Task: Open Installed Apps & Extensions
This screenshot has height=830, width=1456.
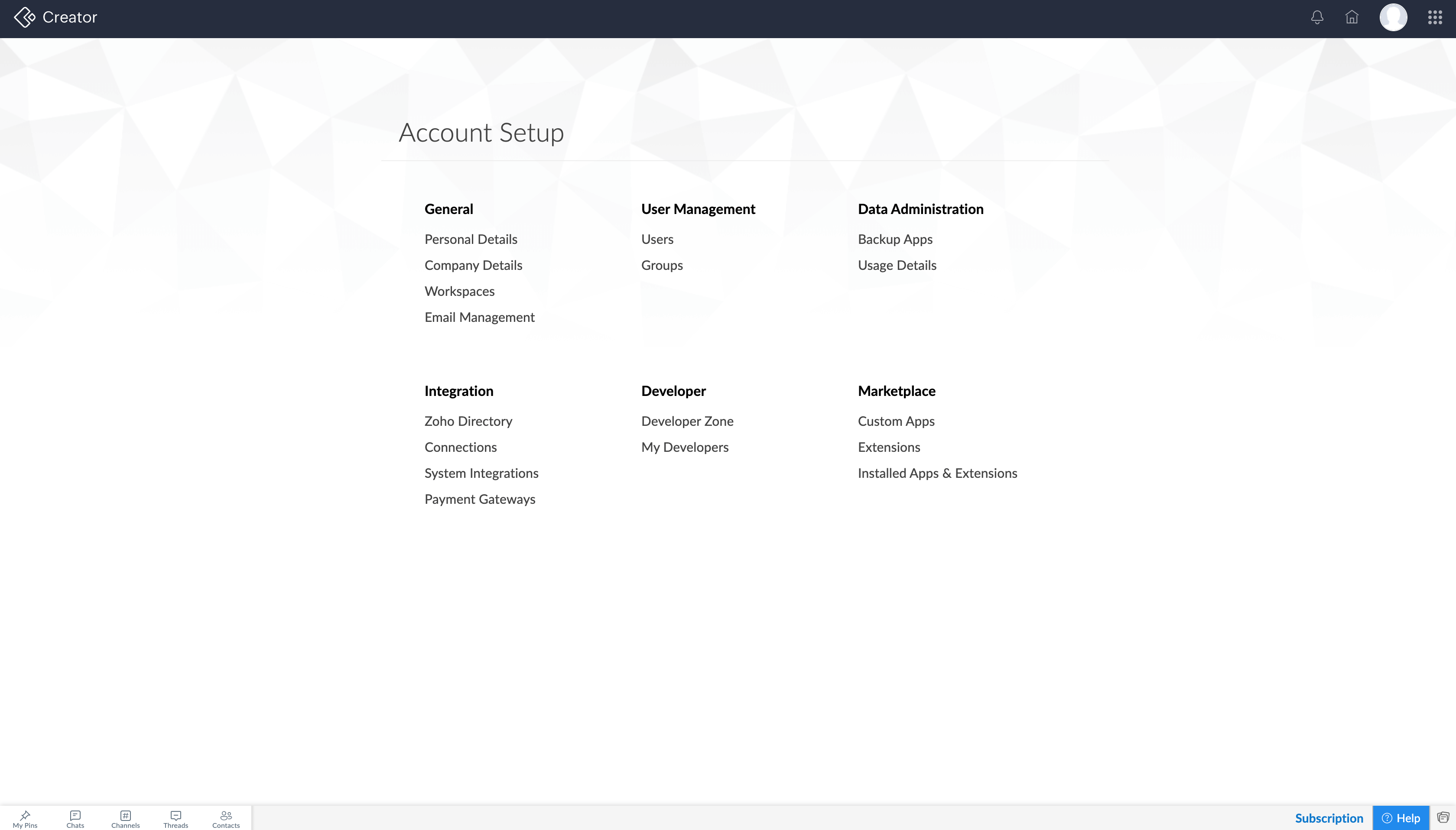Action: tap(937, 473)
